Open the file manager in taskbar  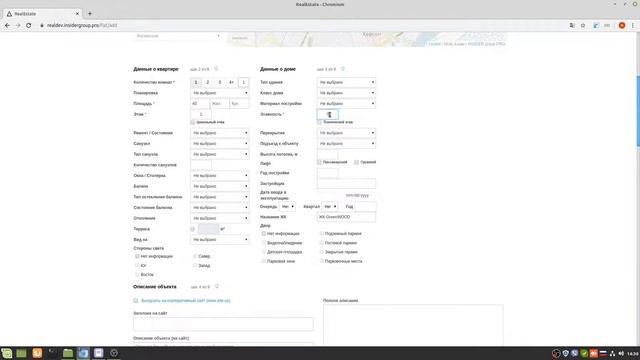[68, 353]
